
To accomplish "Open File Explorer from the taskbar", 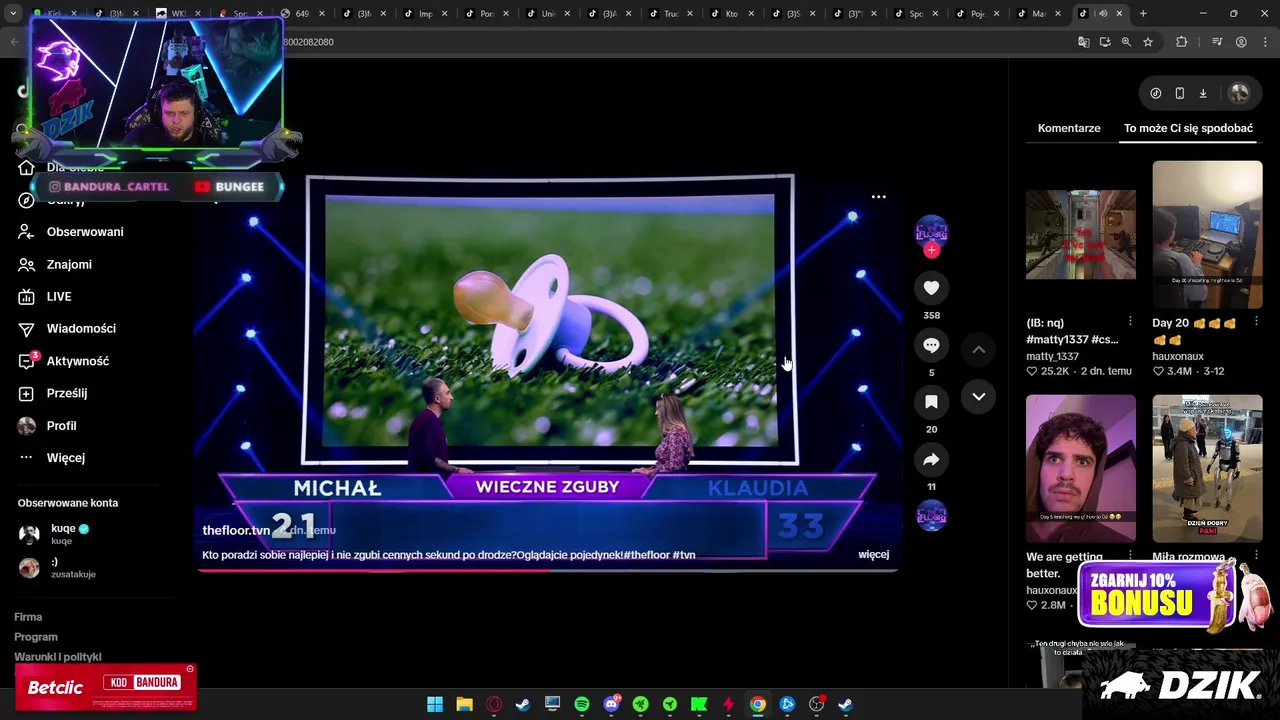I will tap(464, 705).
